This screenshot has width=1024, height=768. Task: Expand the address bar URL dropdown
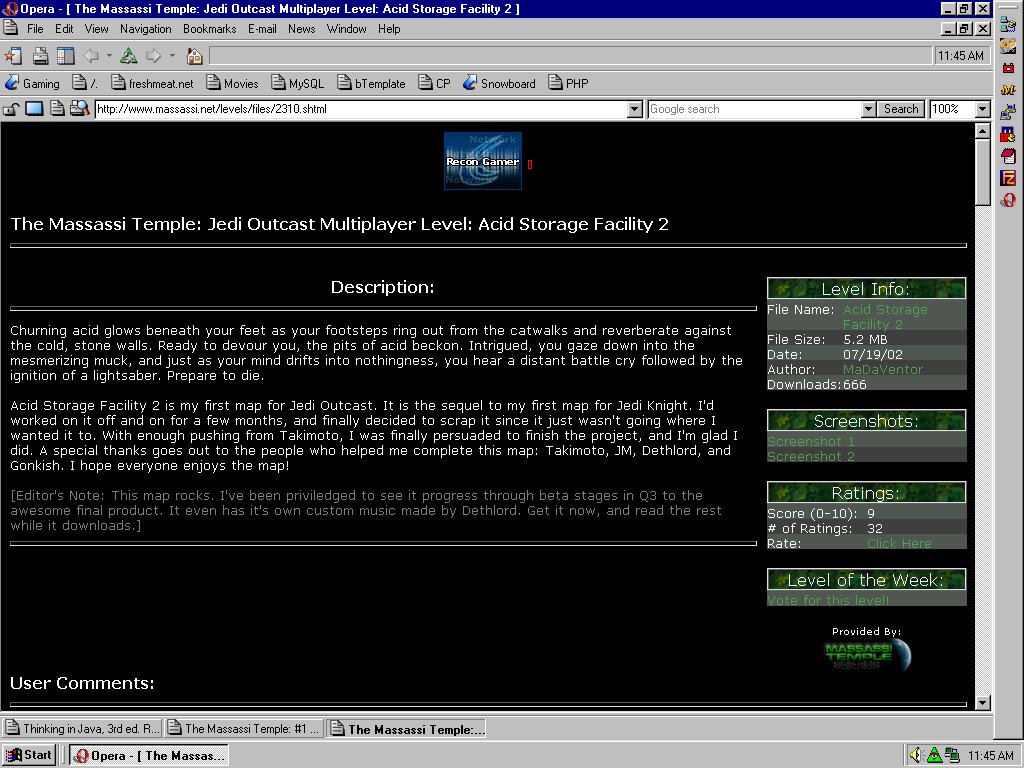click(635, 109)
